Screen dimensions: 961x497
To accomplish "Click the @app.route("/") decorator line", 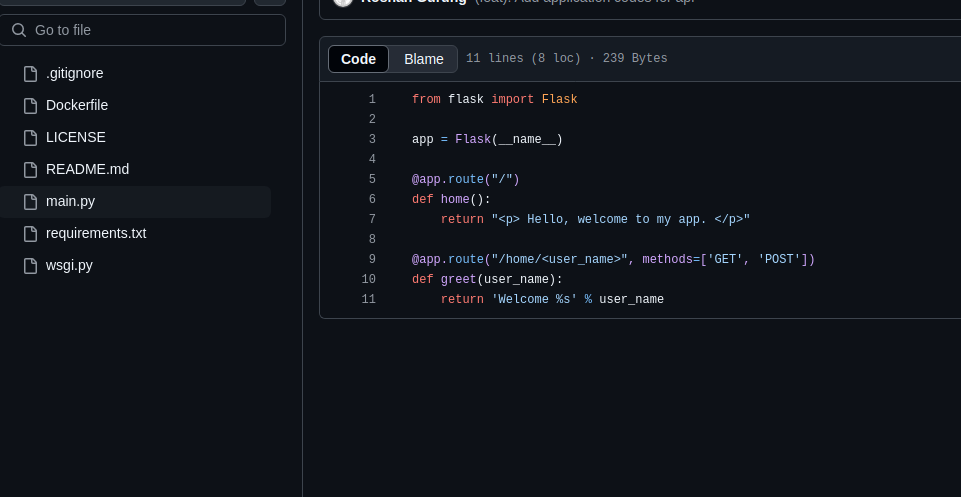I will click(x=466, y=180).
